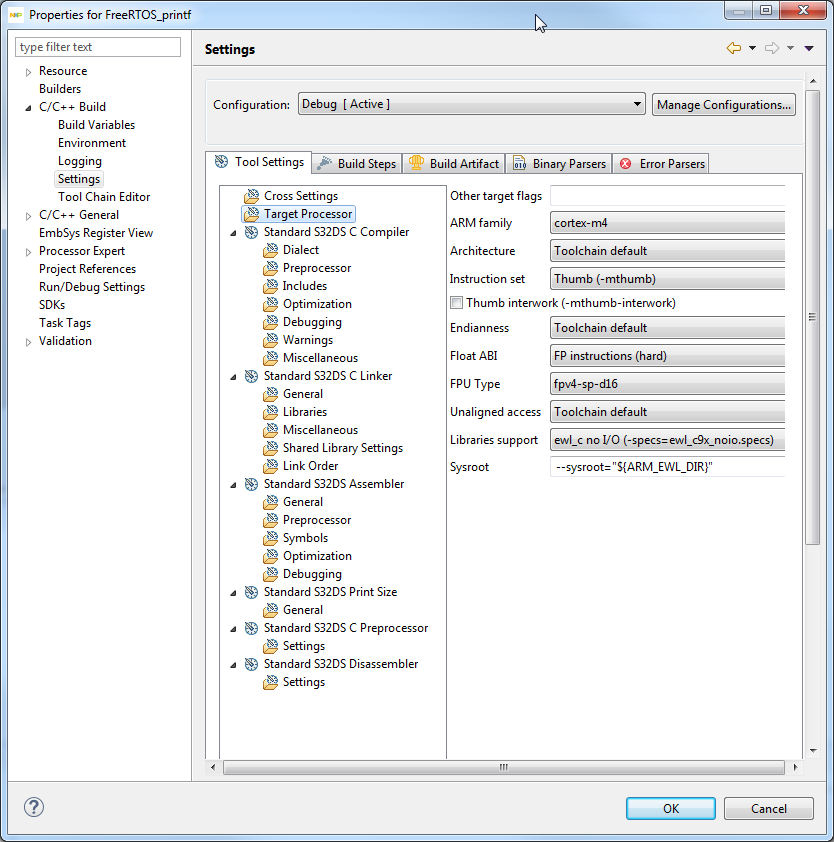The height and width of the screenshot is (842, 834).
Task: Click the Error Parsers red X icon
Action: click(x=626, y=164)
